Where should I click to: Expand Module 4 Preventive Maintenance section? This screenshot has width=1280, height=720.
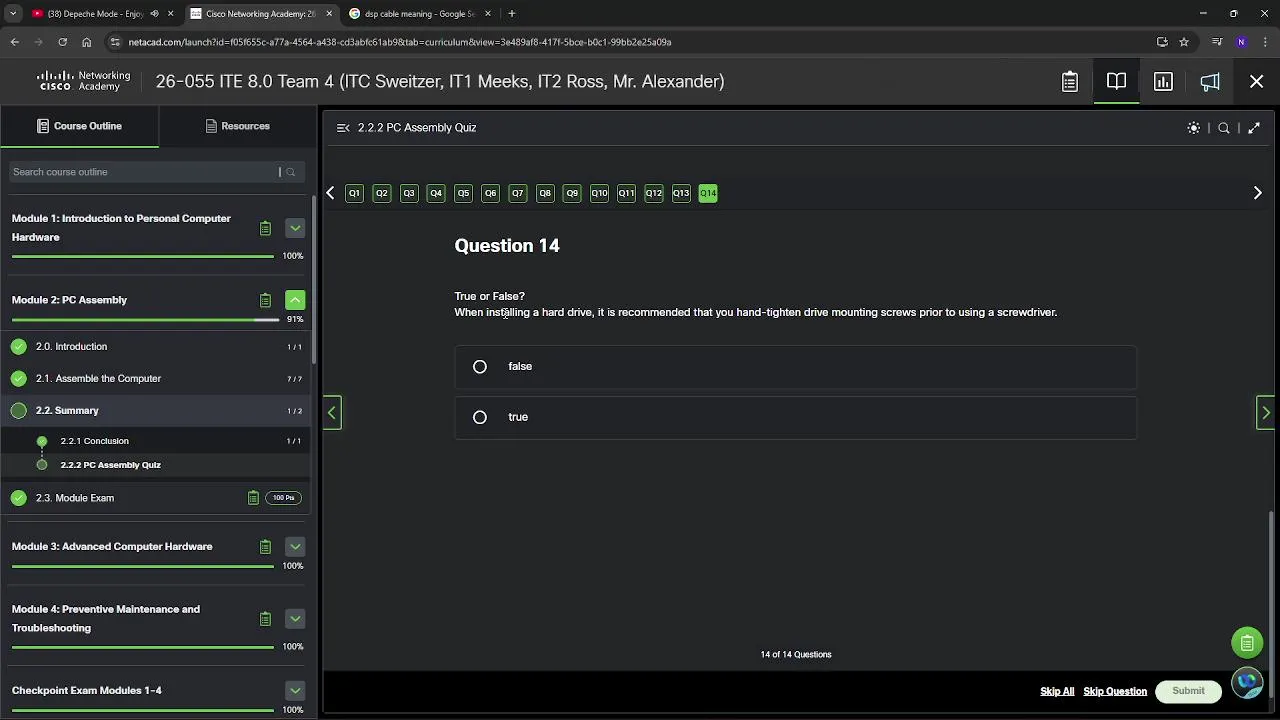pyautogui.click(x=295, y=619)
